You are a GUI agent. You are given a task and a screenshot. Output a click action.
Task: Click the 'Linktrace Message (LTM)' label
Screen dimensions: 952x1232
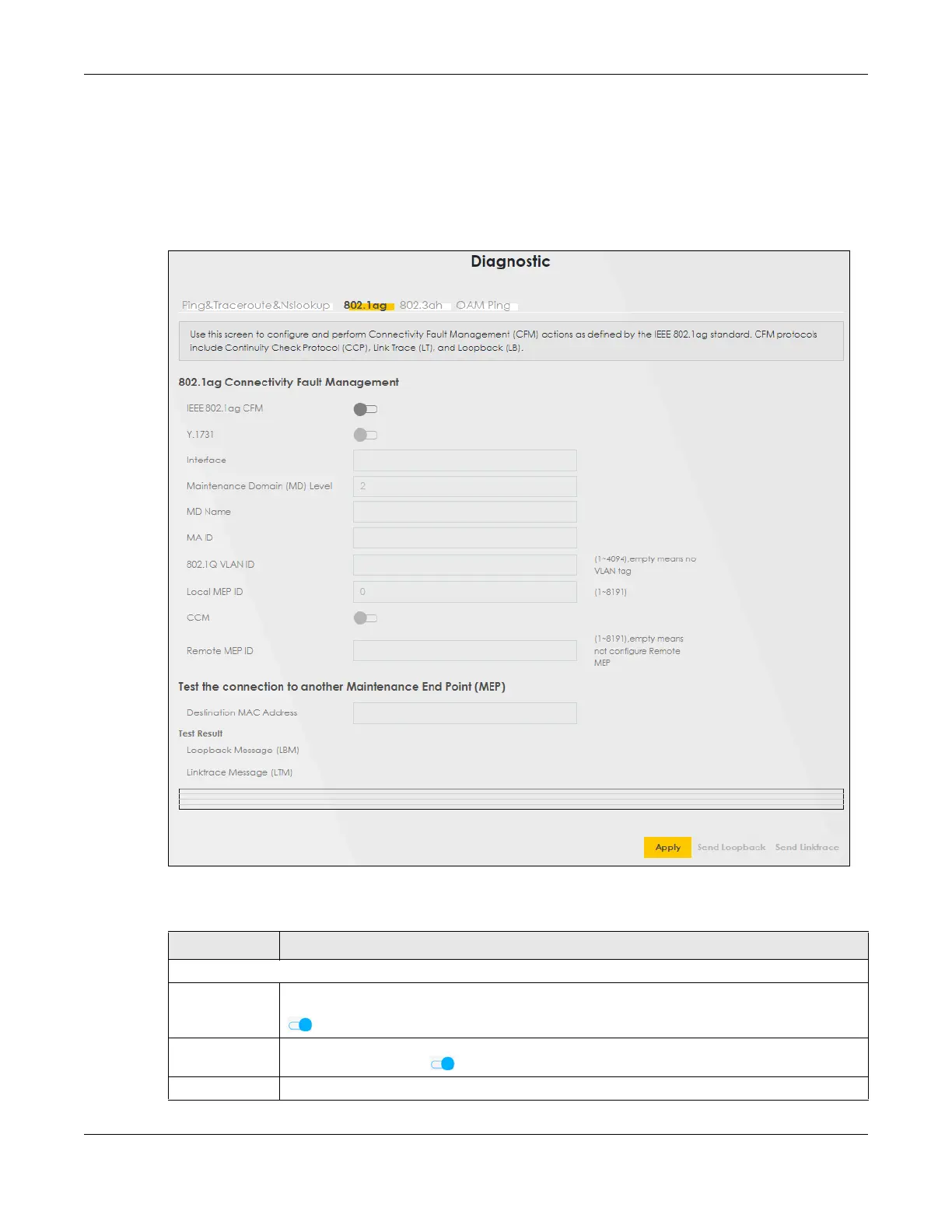tap(240, 772)
